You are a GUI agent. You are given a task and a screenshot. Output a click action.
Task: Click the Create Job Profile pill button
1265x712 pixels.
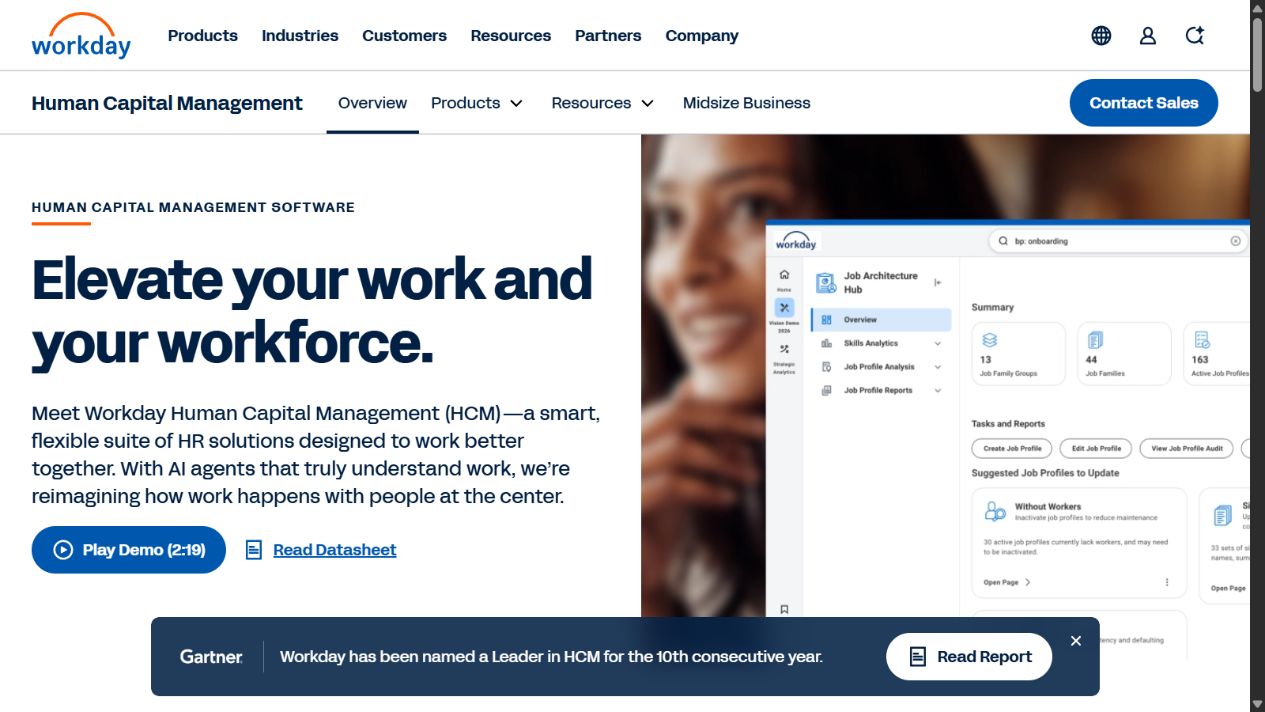(1012, 449)
